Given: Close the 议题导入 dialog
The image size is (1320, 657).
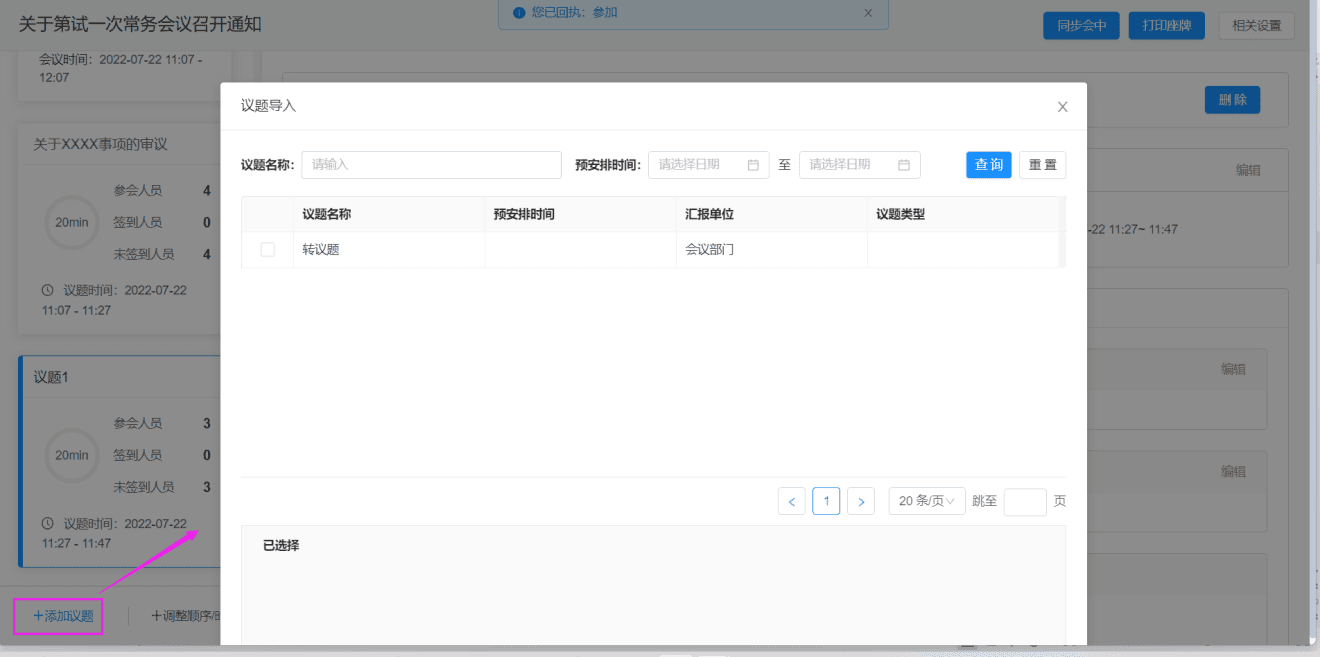Looking at the screenshot, I should coord(1063,107).
